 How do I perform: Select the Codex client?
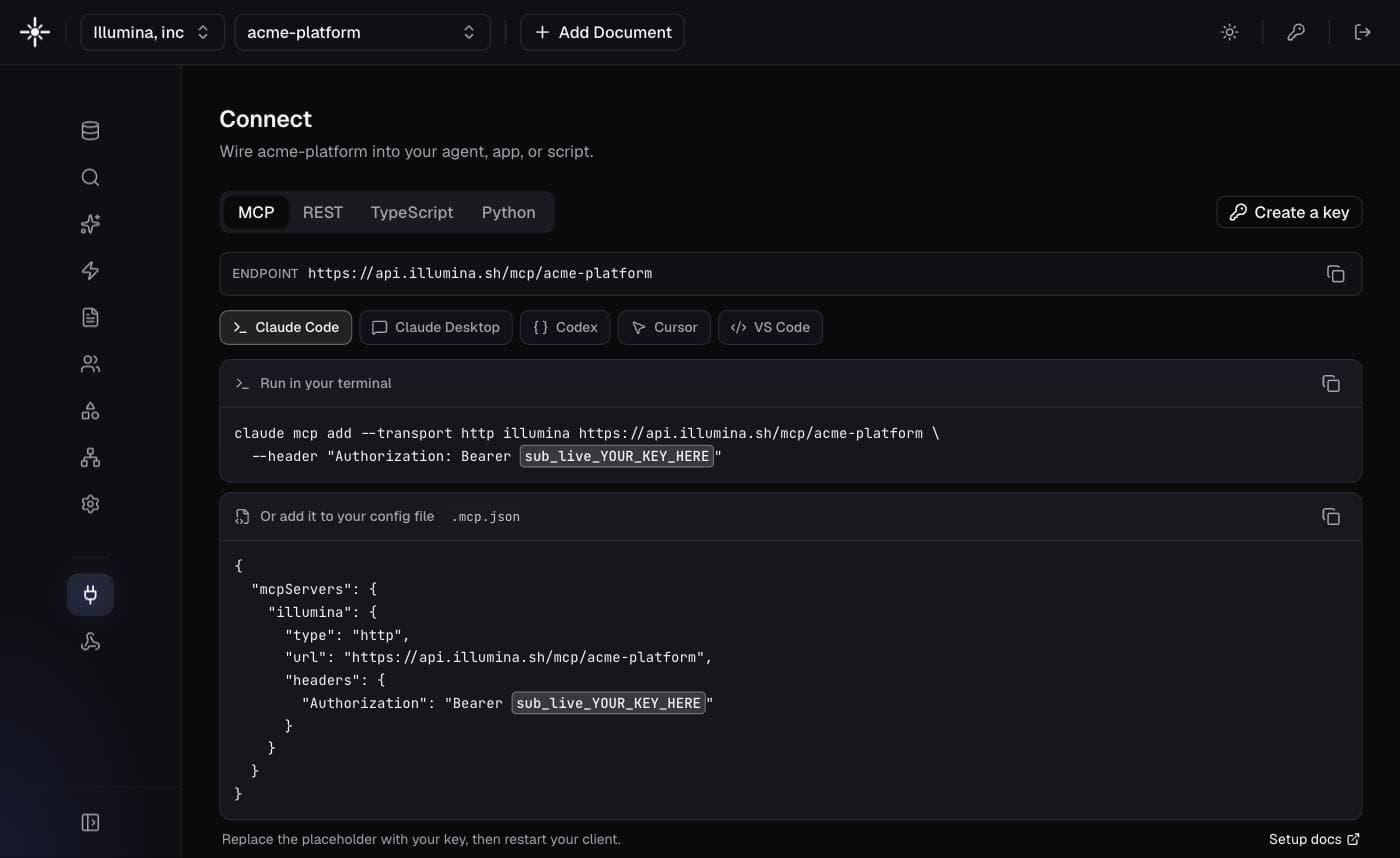click(x=565, y=327)
